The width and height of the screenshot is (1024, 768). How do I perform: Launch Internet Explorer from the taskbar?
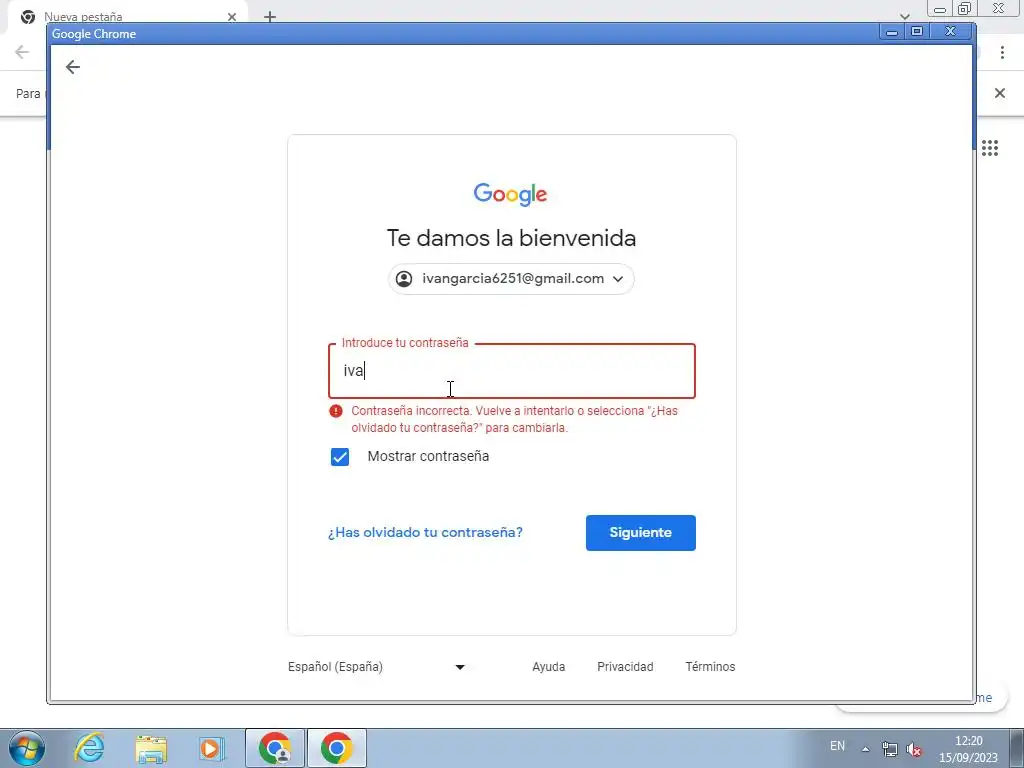point(89,748)
